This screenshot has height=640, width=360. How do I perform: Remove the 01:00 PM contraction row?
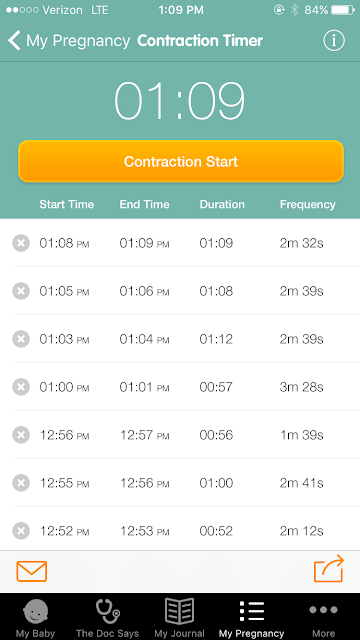pos(21,387)
